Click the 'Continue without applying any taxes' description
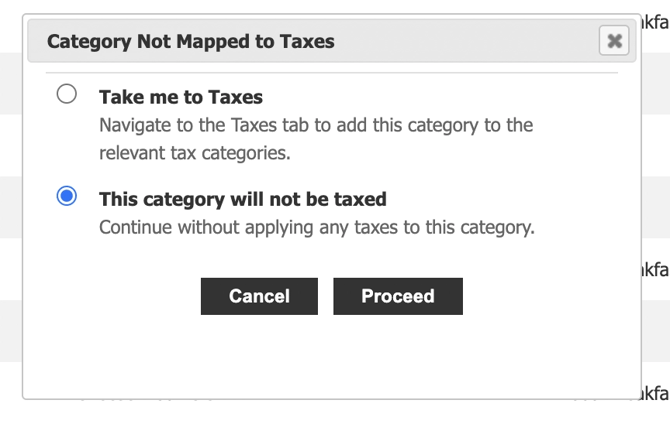 click(x=316, y=227)
